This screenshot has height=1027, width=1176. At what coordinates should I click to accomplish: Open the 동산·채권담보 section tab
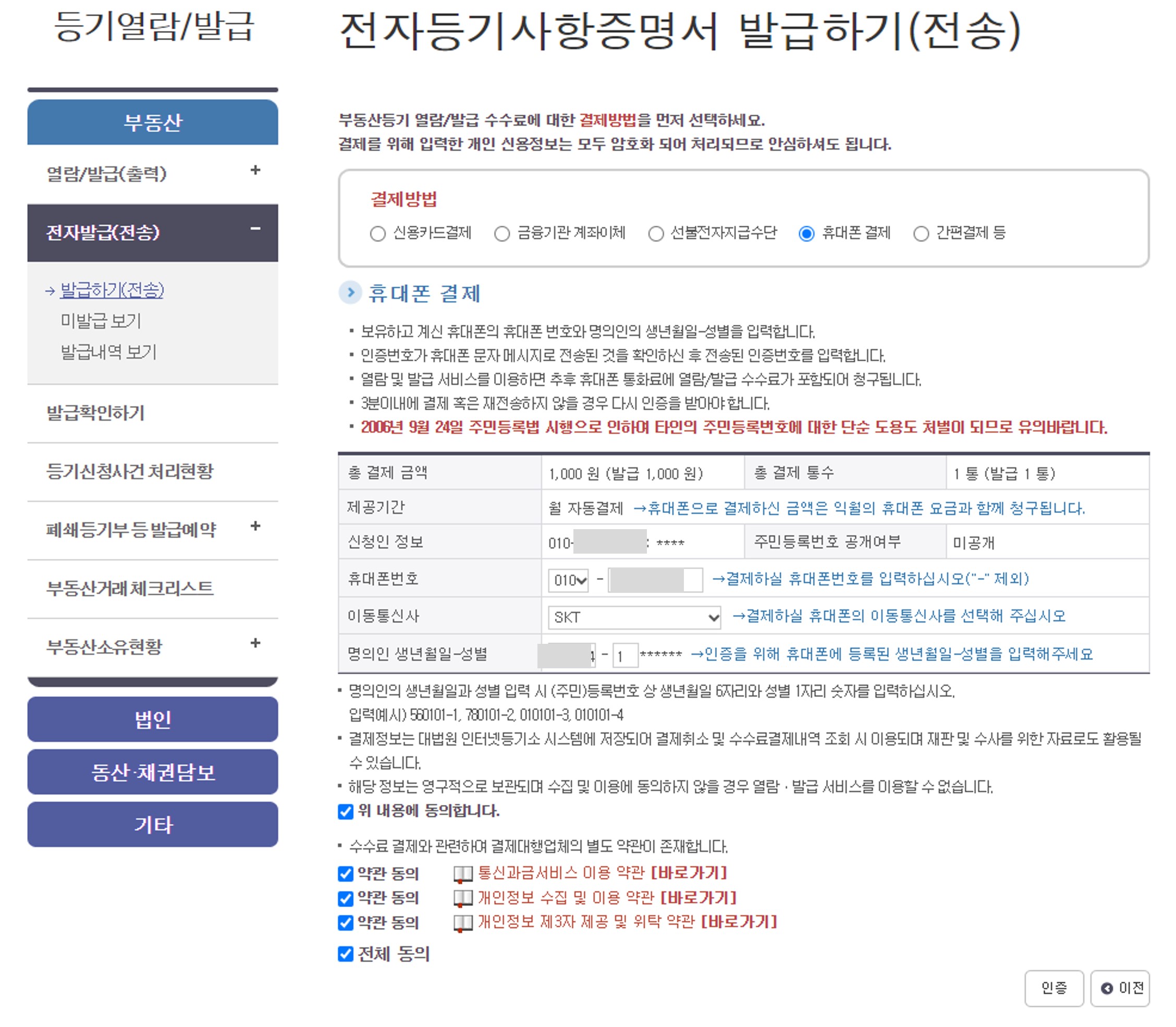(152, 772)
